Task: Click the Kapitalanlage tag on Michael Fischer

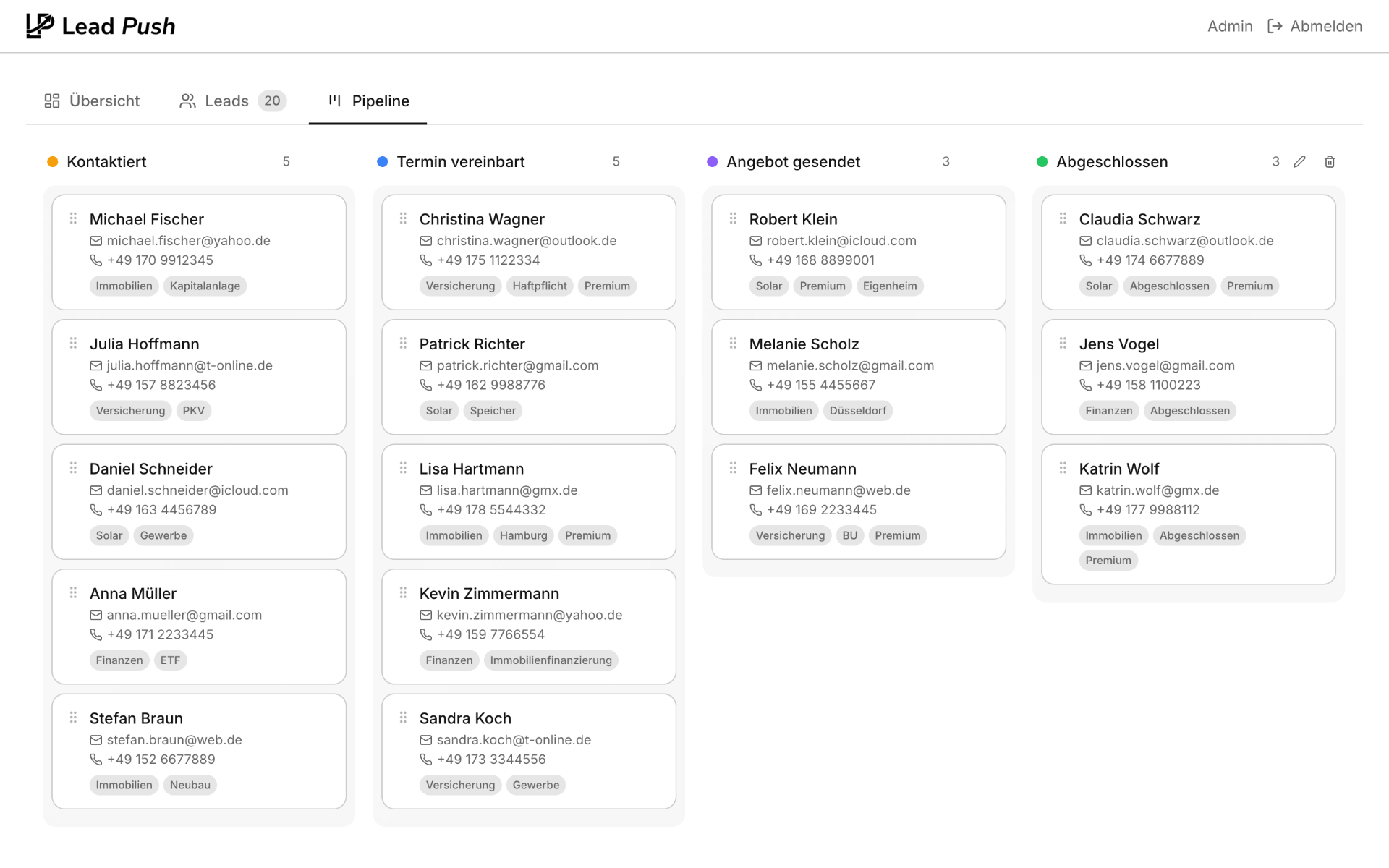Action: click(205, 286)
